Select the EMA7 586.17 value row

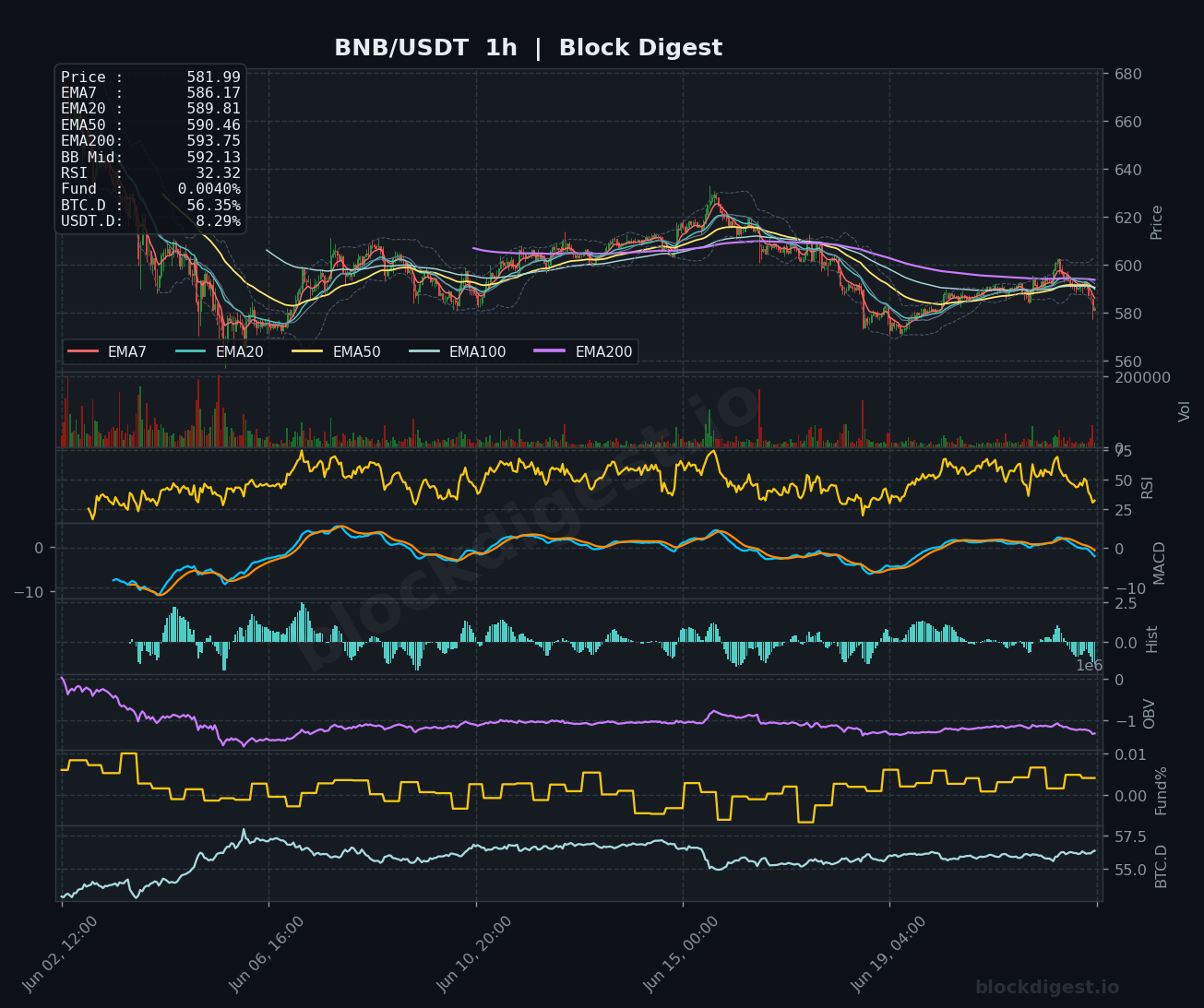(150, 93)
